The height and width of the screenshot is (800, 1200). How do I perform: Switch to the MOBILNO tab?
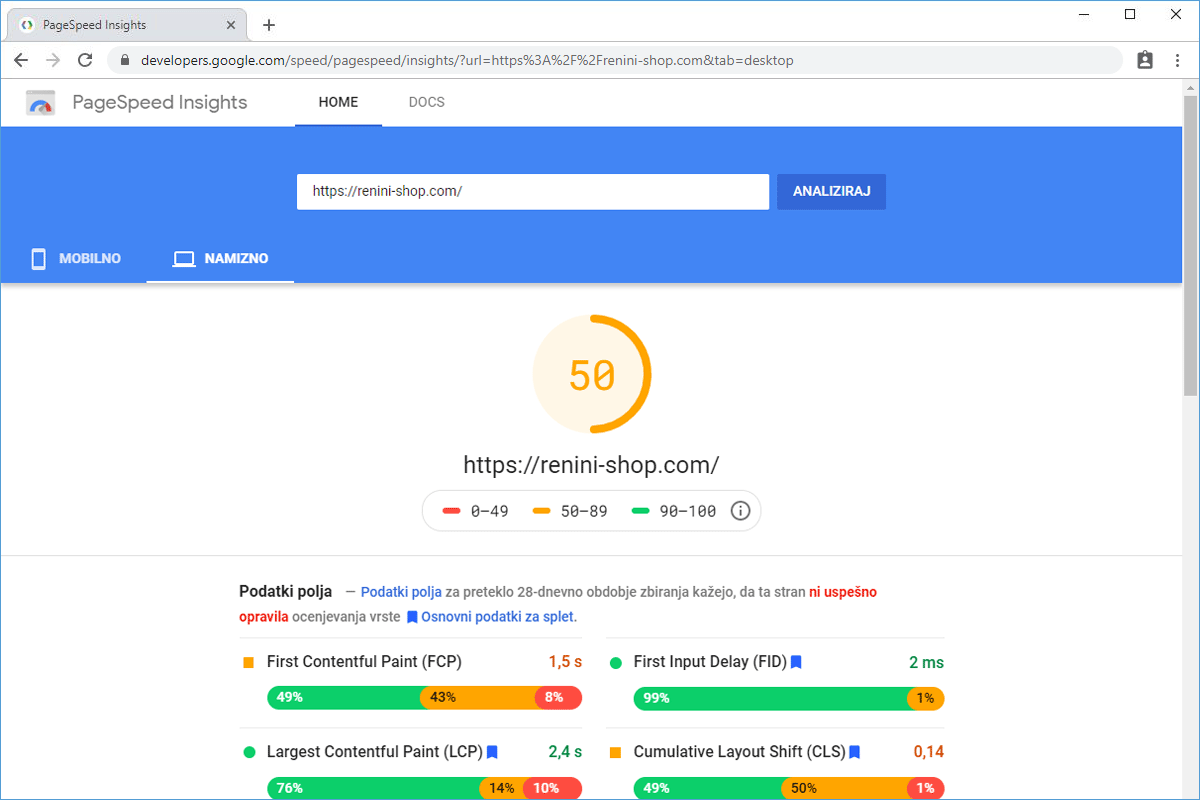tap(76, 259)
